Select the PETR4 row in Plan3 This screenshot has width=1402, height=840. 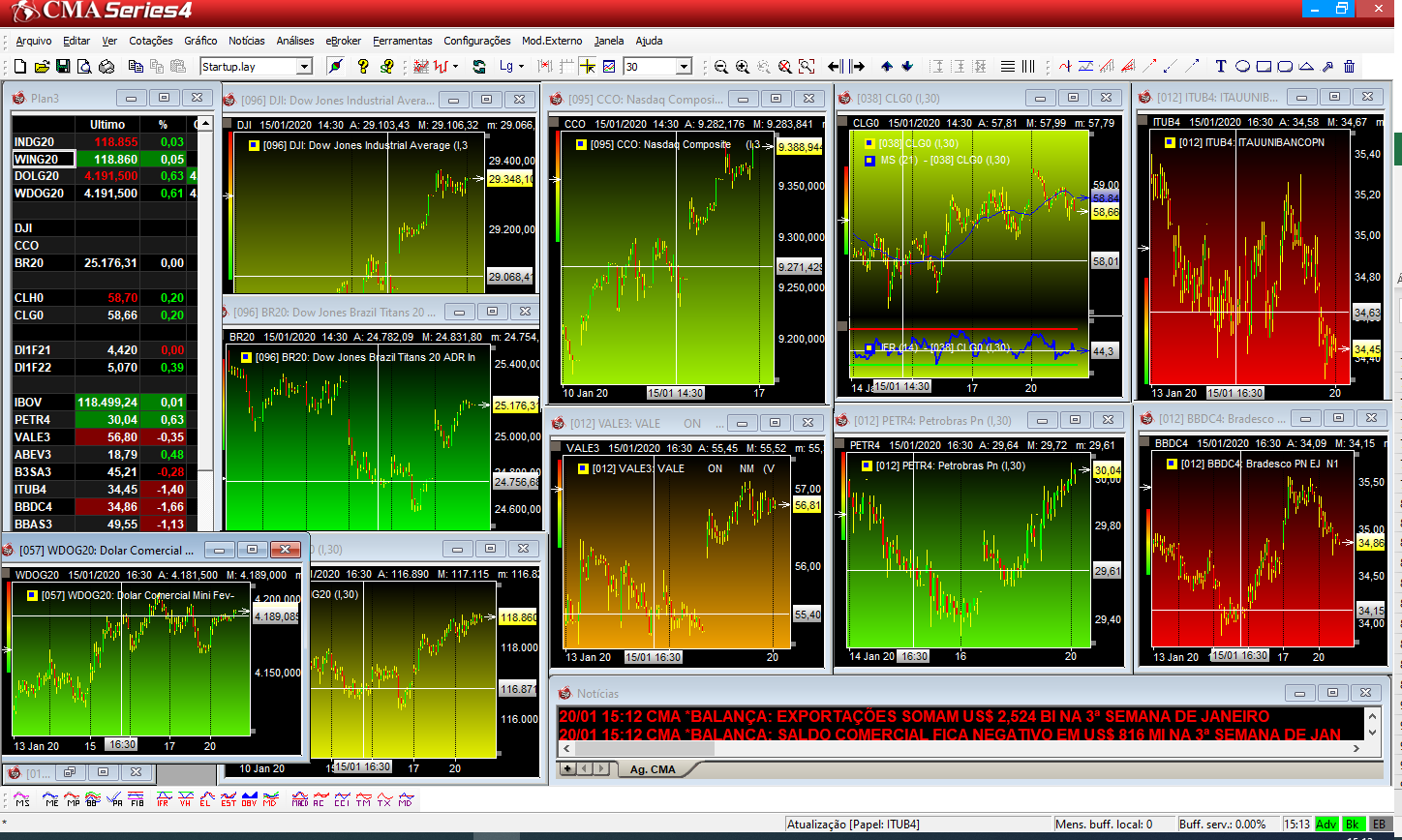(107, 419)
